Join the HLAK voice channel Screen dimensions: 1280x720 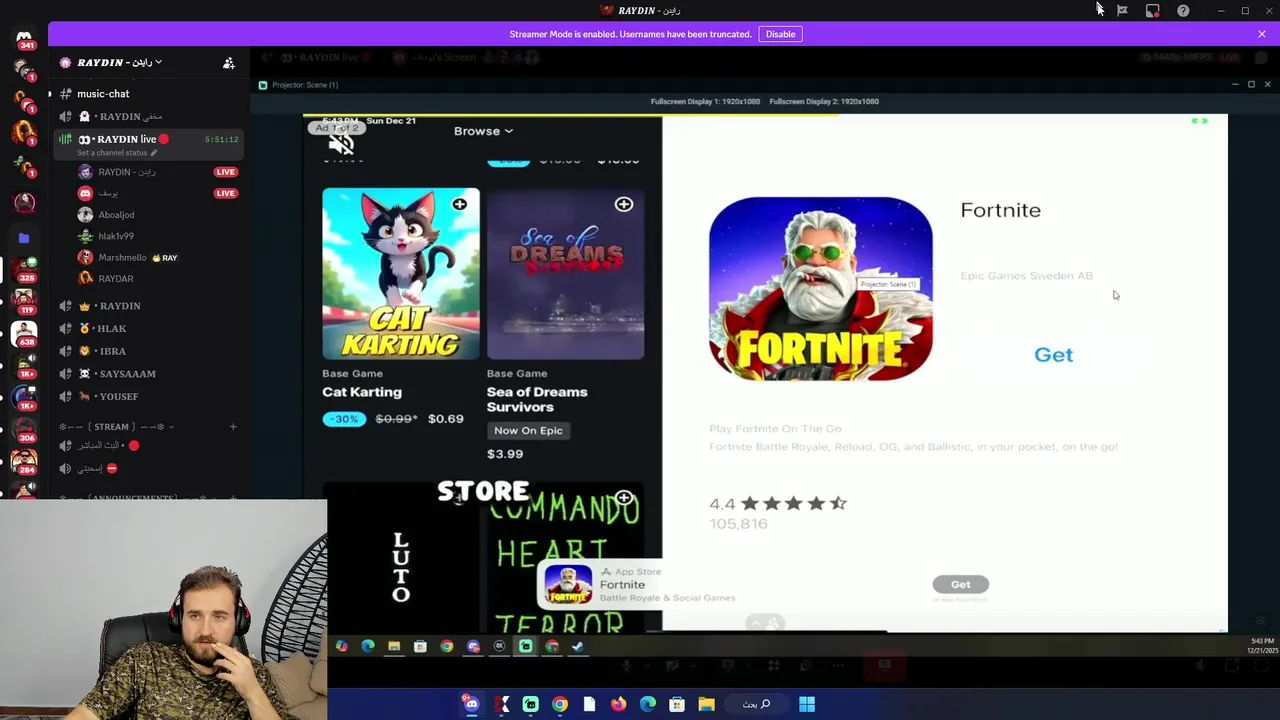tap(112, 329)
